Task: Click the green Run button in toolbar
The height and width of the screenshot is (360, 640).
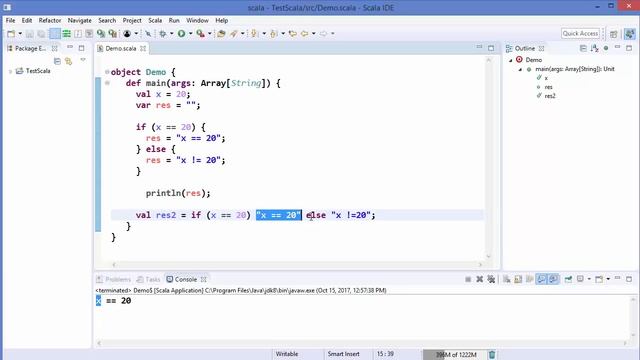Action: click(x=181, y=34)
